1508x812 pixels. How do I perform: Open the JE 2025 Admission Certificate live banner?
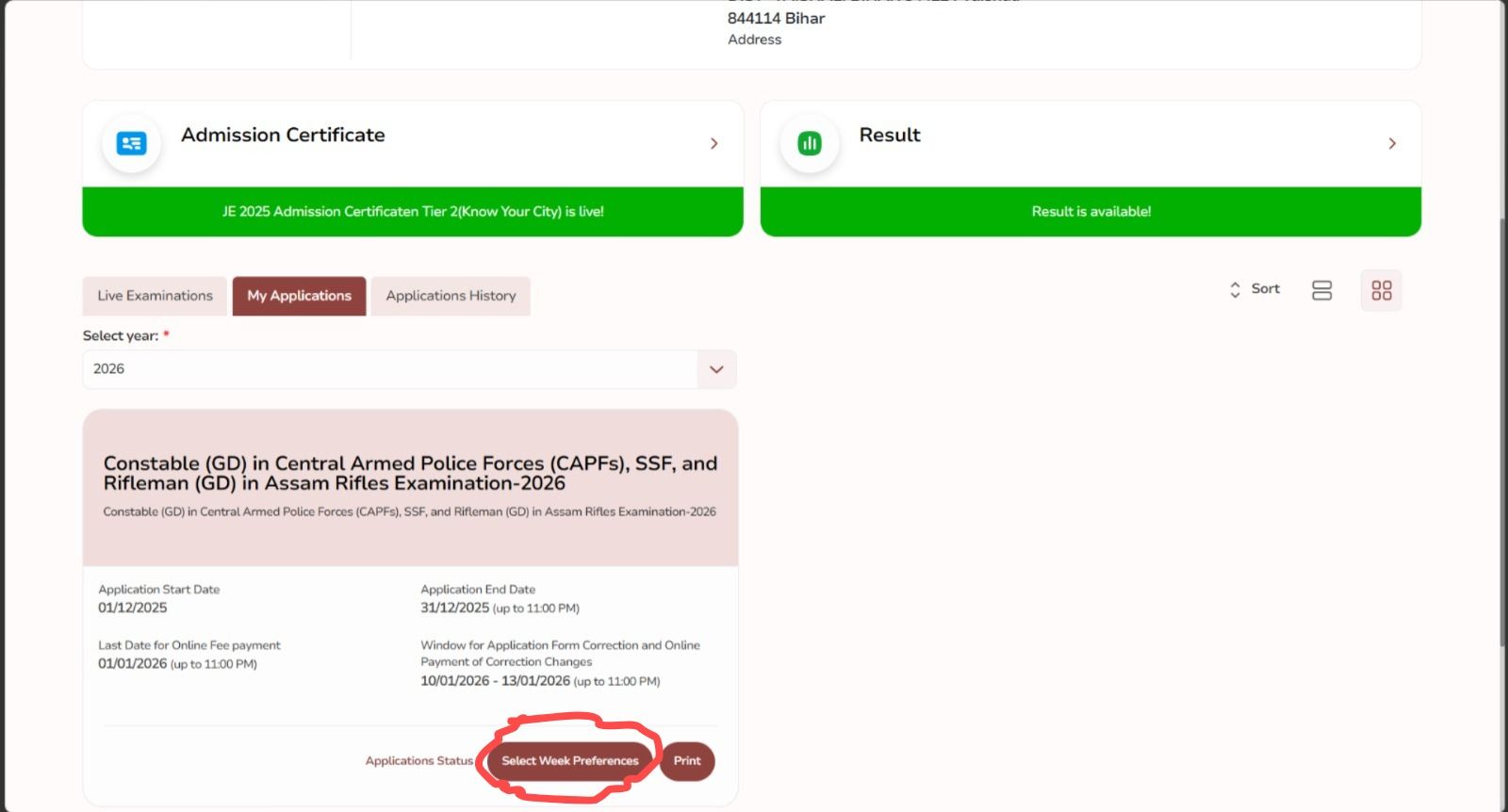413,212
